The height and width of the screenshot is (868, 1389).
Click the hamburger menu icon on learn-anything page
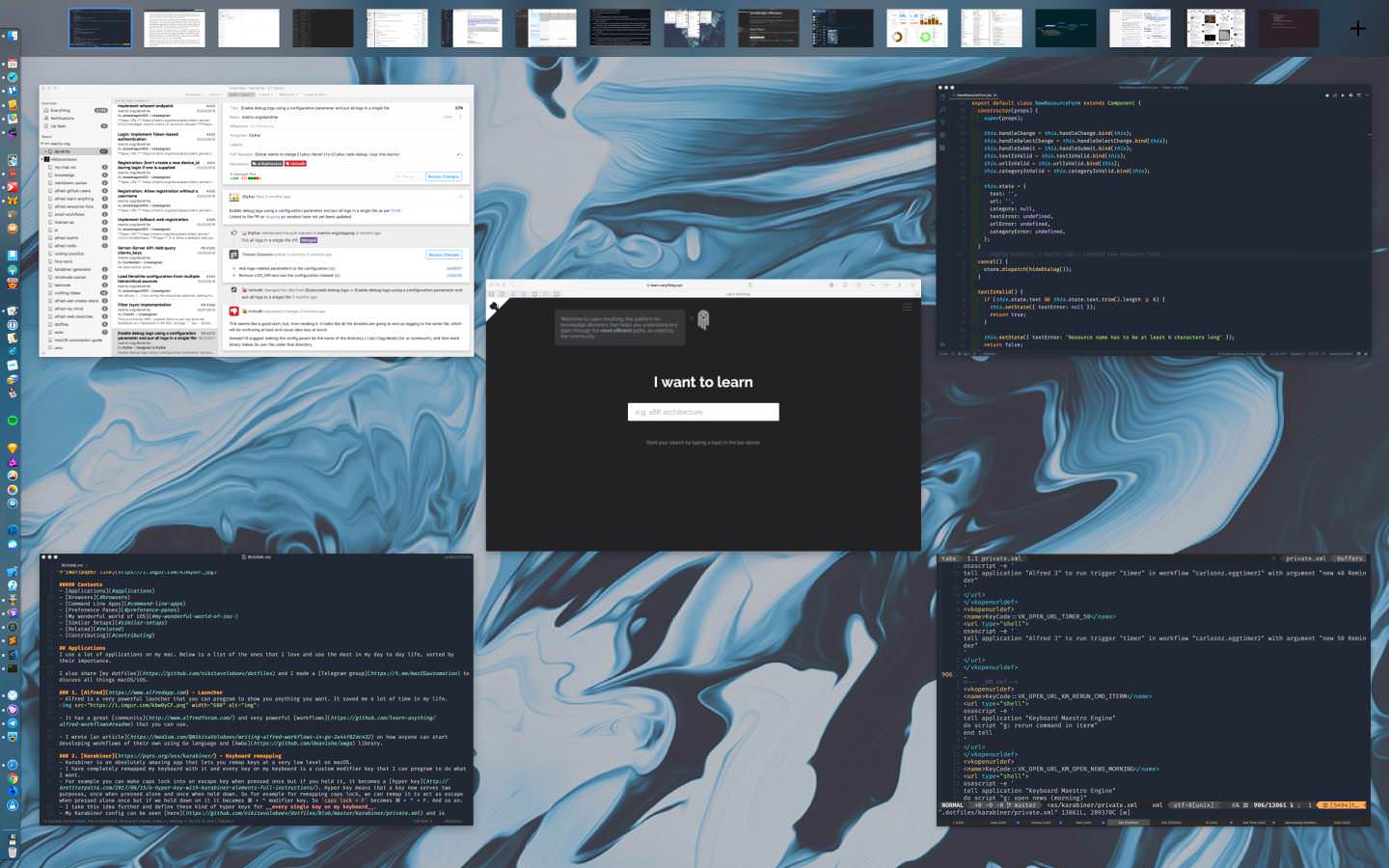point(907,307)
